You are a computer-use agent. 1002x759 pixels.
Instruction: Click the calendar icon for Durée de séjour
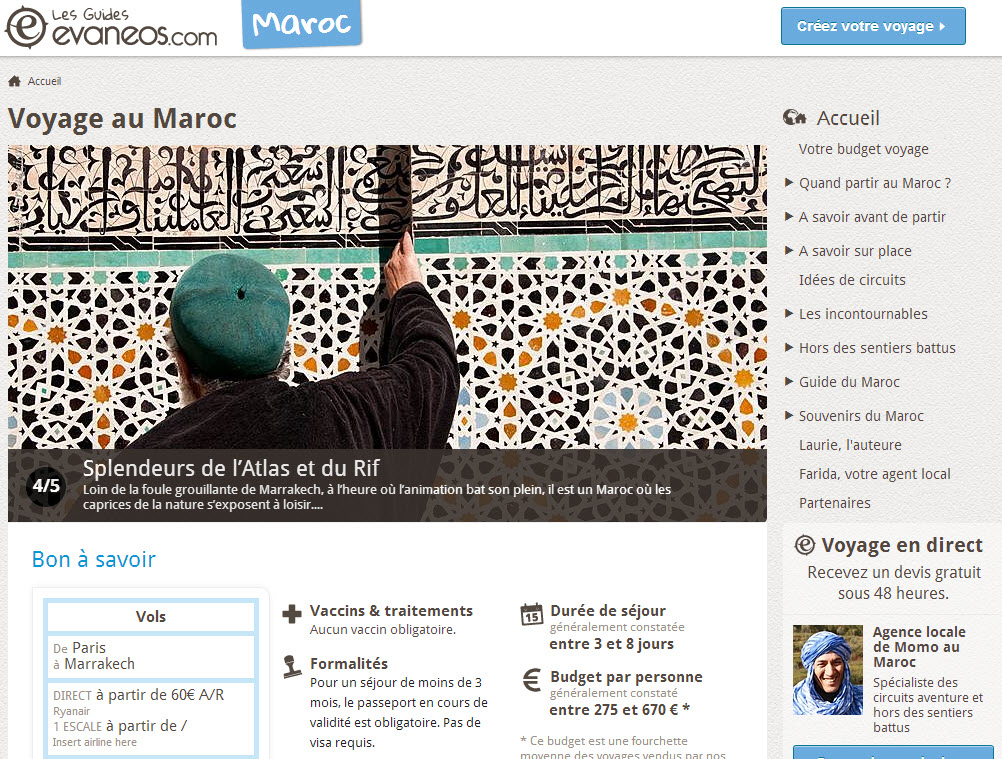pyautogui.click(x=532, y=614)
